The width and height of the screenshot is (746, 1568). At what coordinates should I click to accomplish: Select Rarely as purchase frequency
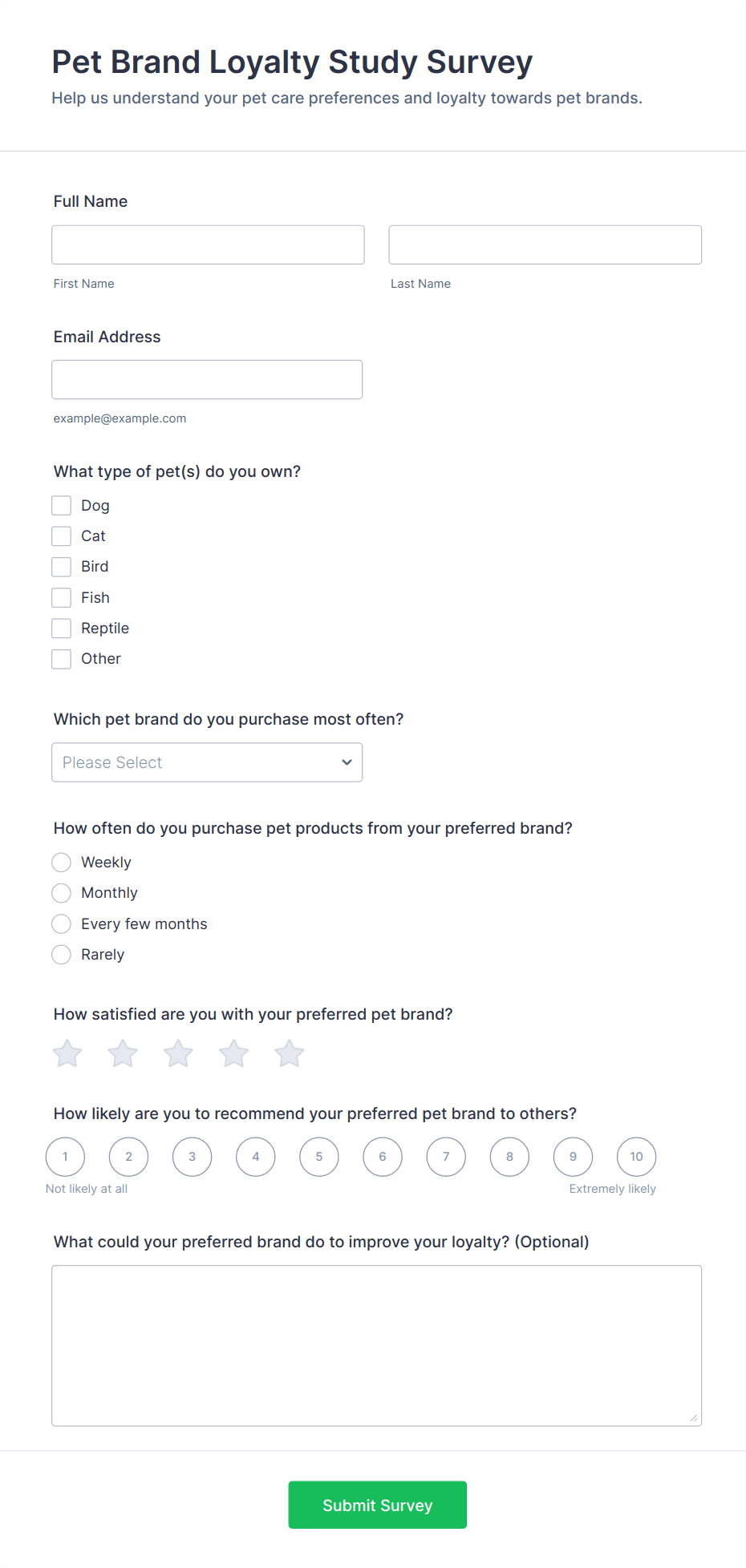pyautogui.click(x=62, y=955)
